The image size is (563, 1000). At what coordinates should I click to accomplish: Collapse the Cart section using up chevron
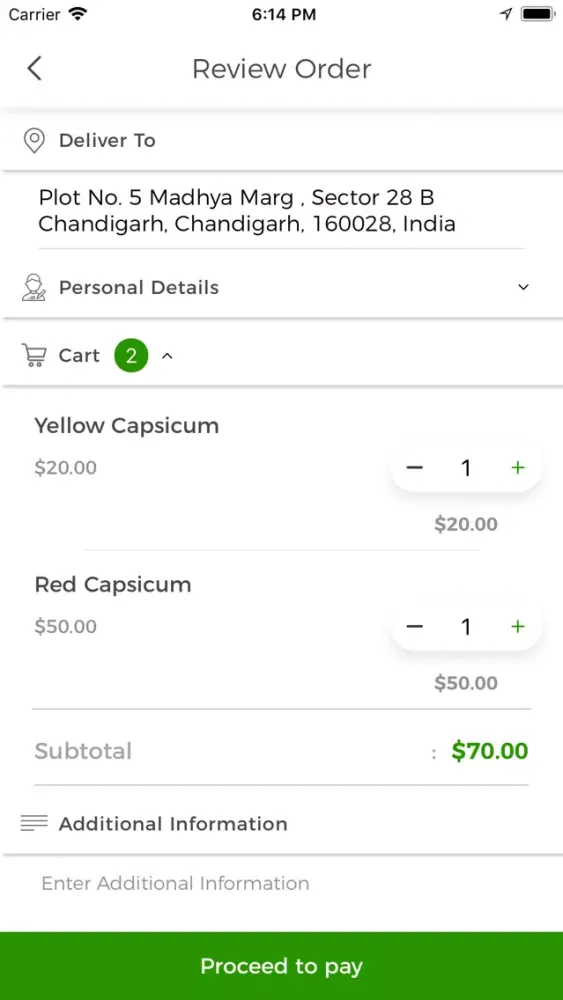167,356
